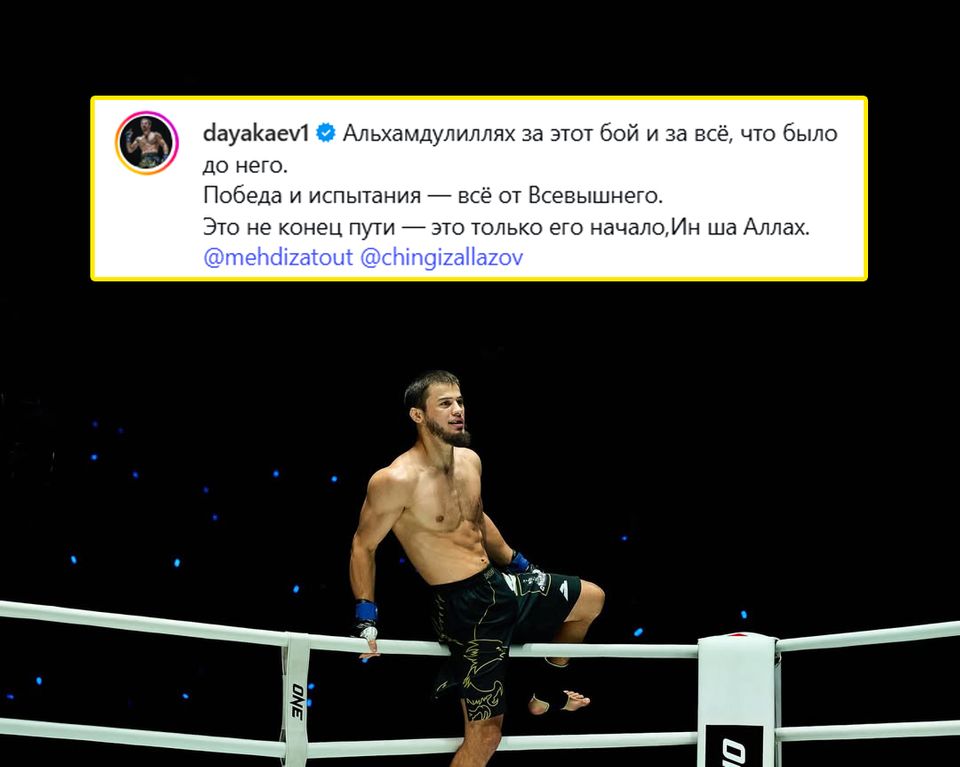The width and height of the screenshot is (960, 767).
Task: Open the @mehdizatout mention
Action: [278, 257]
